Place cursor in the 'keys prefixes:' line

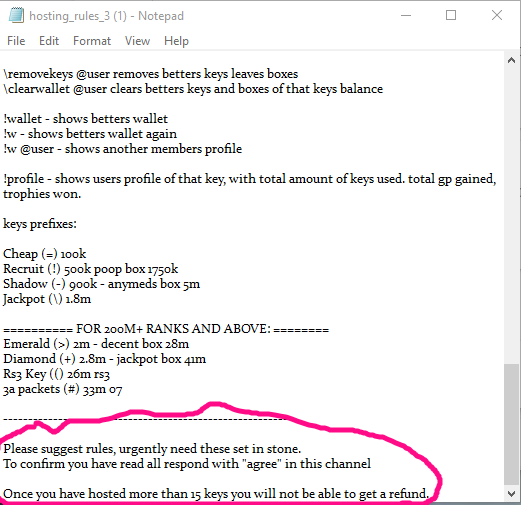pos(40,224)
